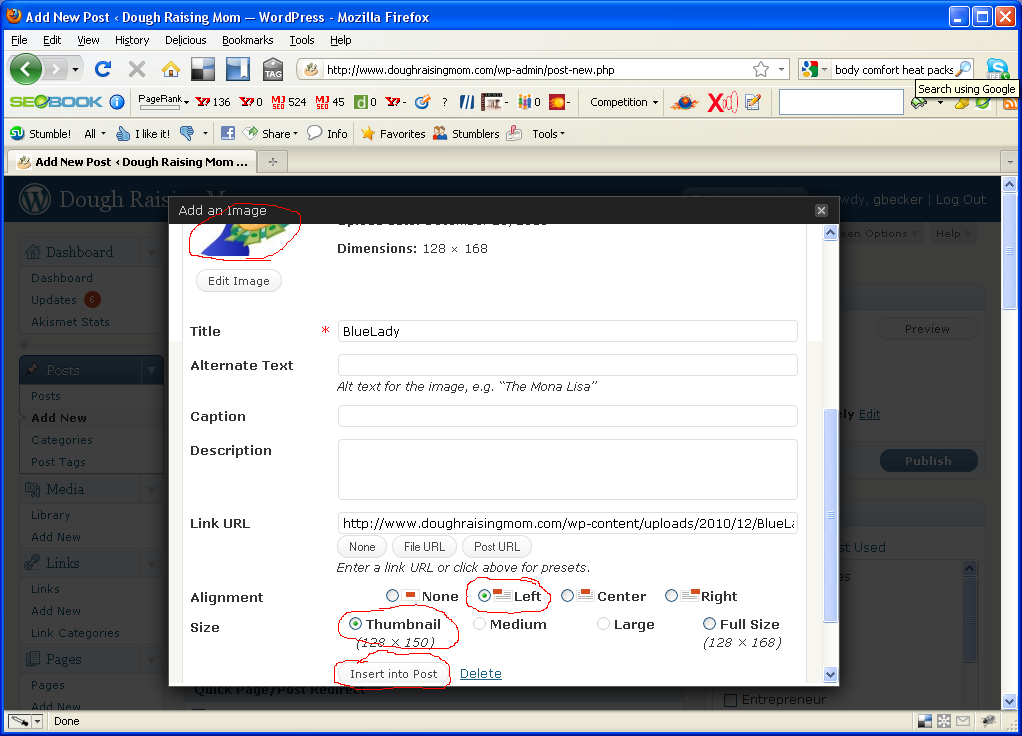Open the StumbleUpon All topics dropdown
1022x736 pixels.
coord(95,134)
